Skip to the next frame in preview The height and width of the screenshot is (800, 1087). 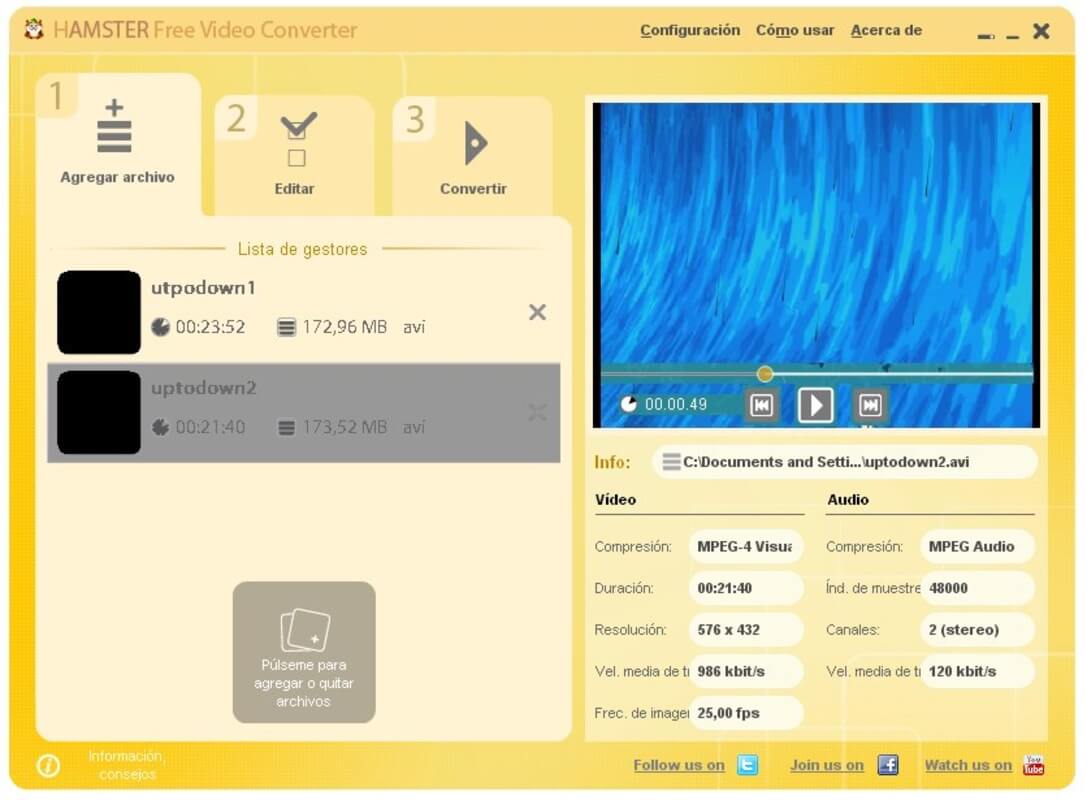coord(870,405)
